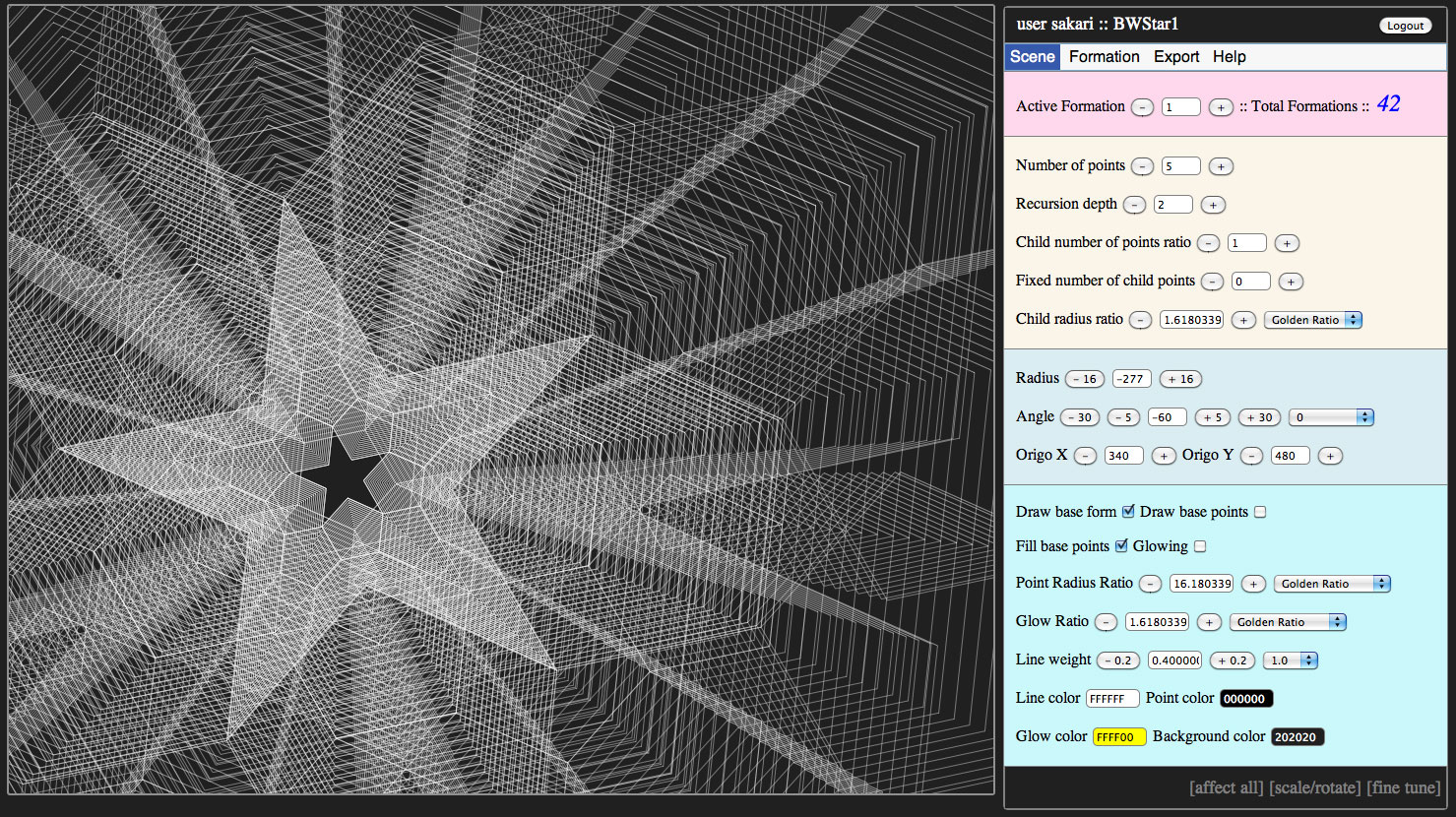Increase Point Radius Ratio
Viewport: 1456px width, 817px height.
click(1253, 584)
